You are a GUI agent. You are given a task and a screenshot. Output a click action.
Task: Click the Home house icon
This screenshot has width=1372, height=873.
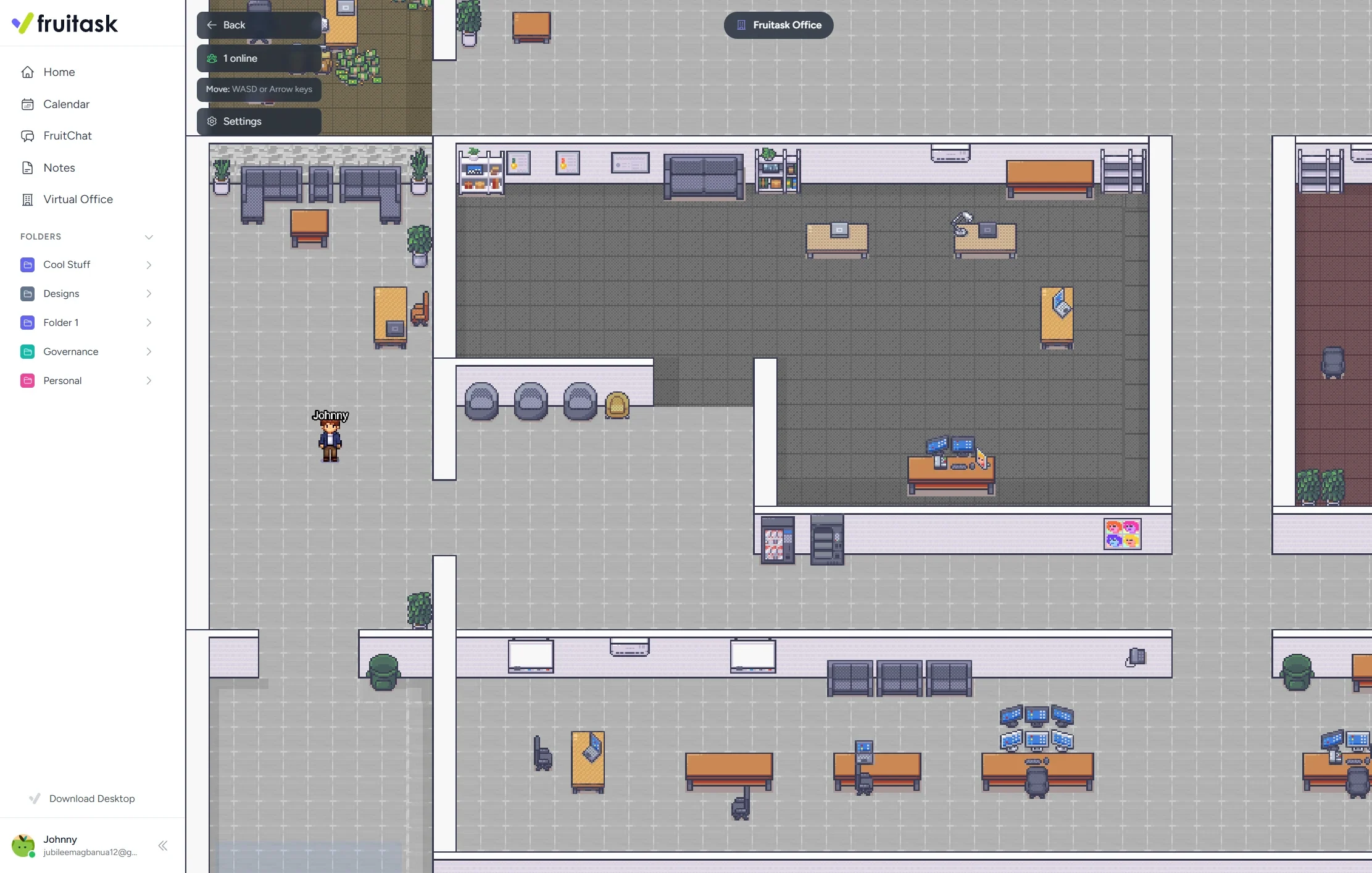28,72
